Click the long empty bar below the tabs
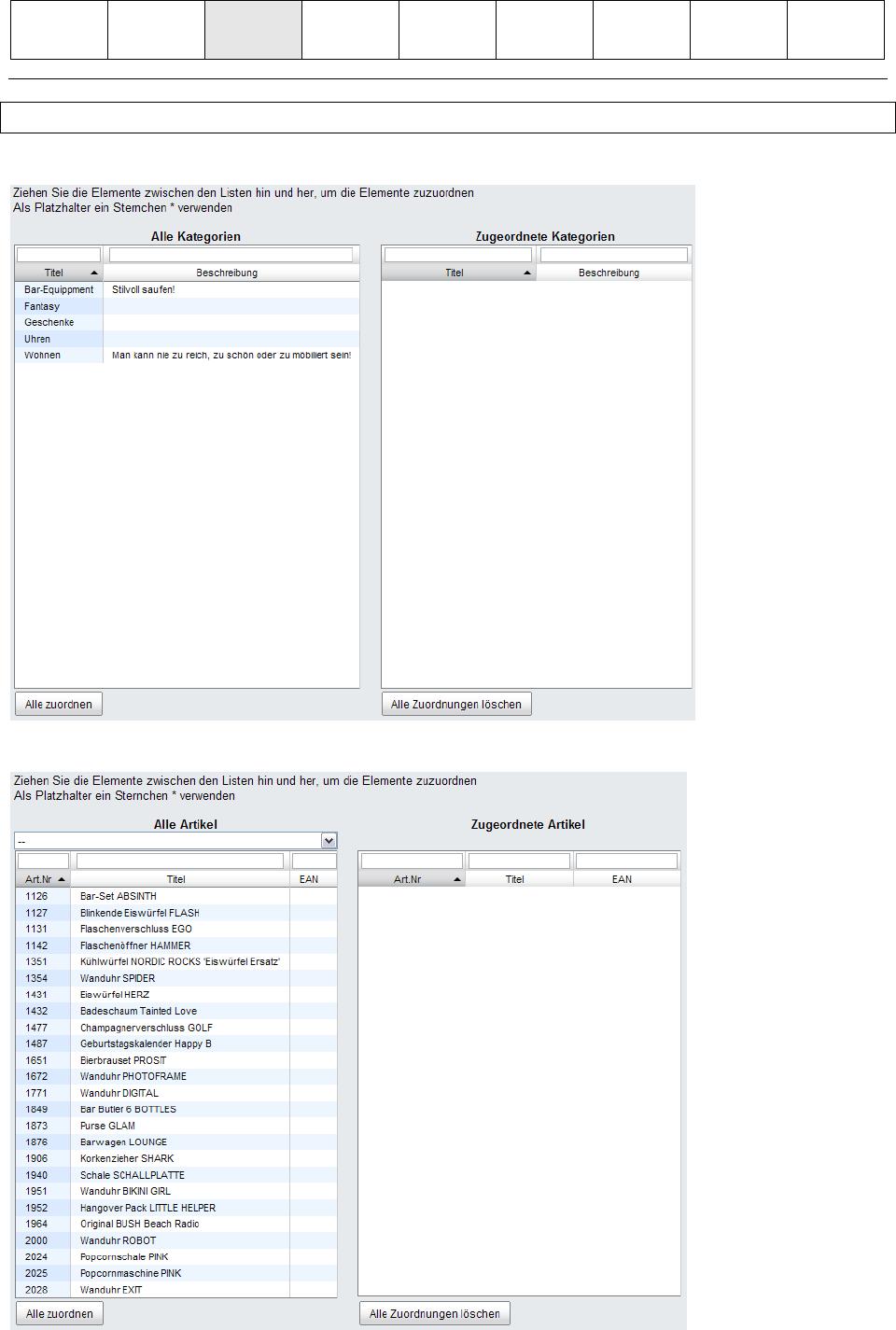Viewport: 896px width, 1330px height. tap(448, 118)
